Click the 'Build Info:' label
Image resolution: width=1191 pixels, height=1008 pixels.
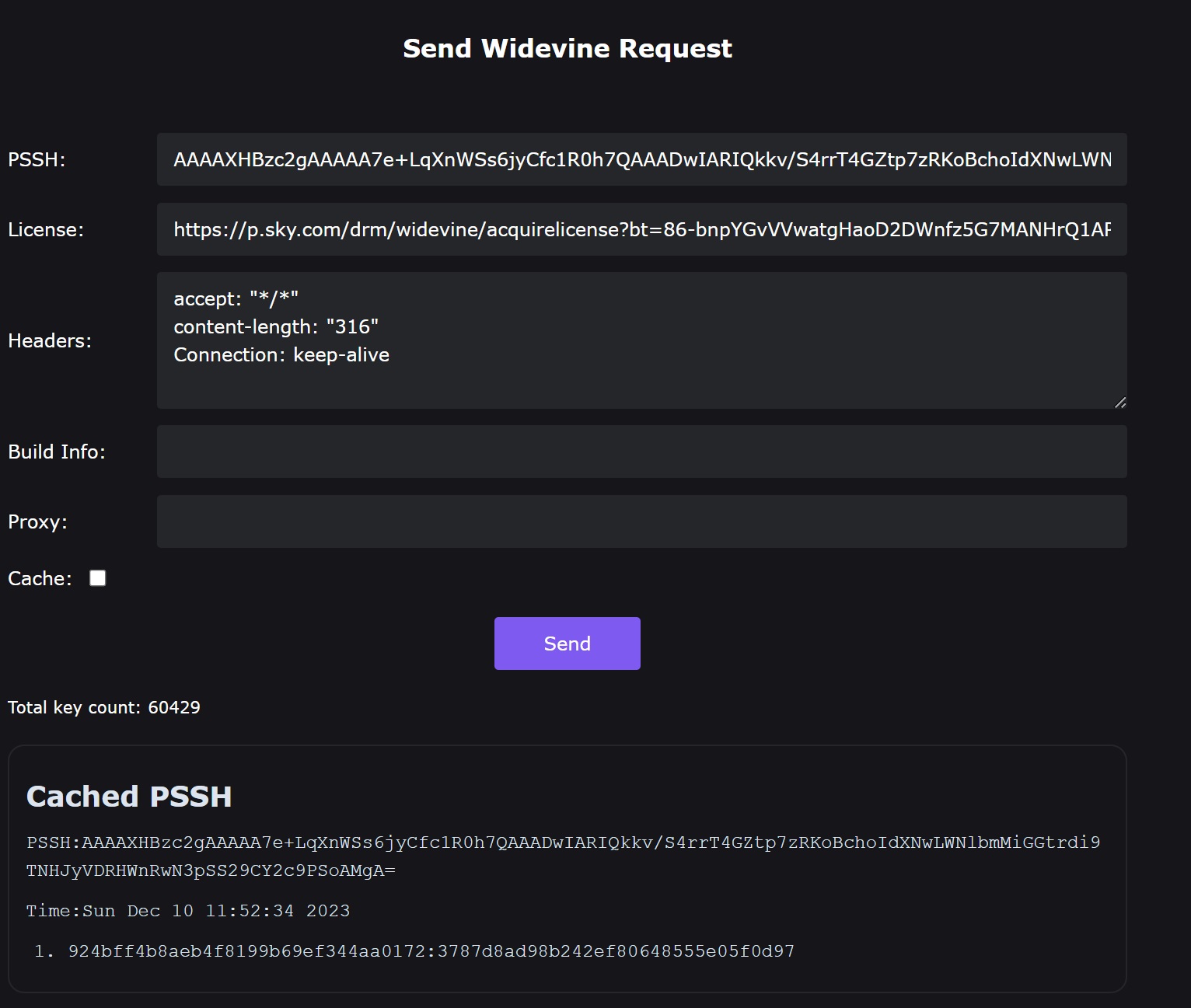pyautogui.click(x=57, y=452)
